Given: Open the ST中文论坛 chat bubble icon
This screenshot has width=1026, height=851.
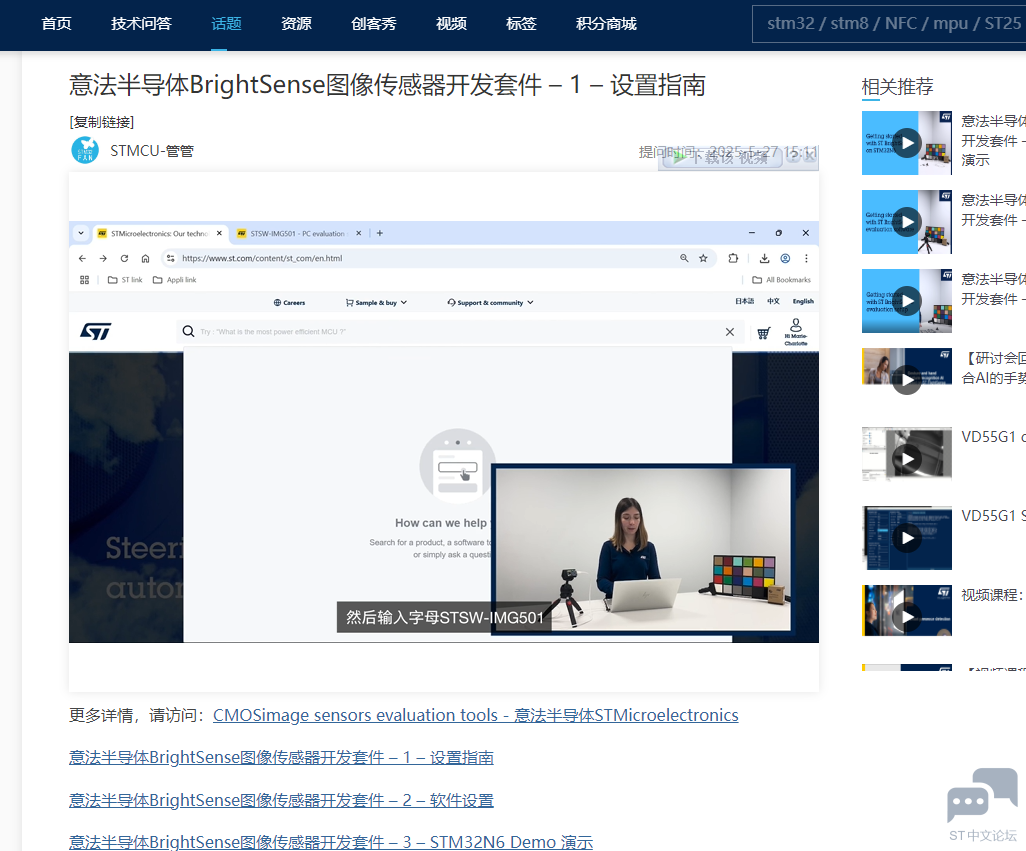Looking at the screenshot, I should (982, 795).
